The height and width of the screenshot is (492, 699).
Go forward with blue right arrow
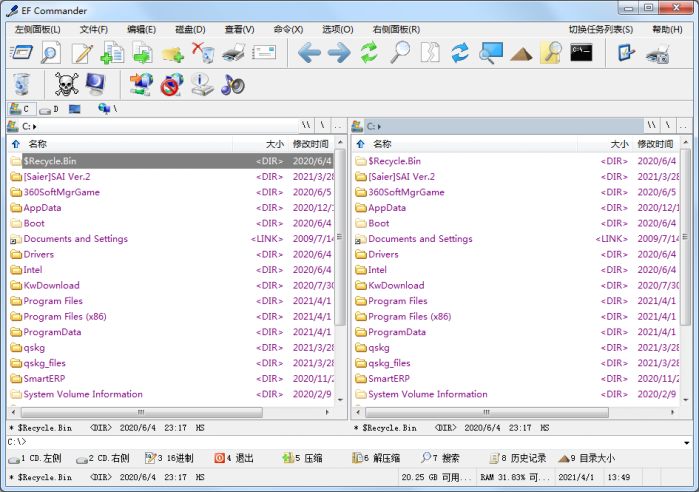click(339, 53)
